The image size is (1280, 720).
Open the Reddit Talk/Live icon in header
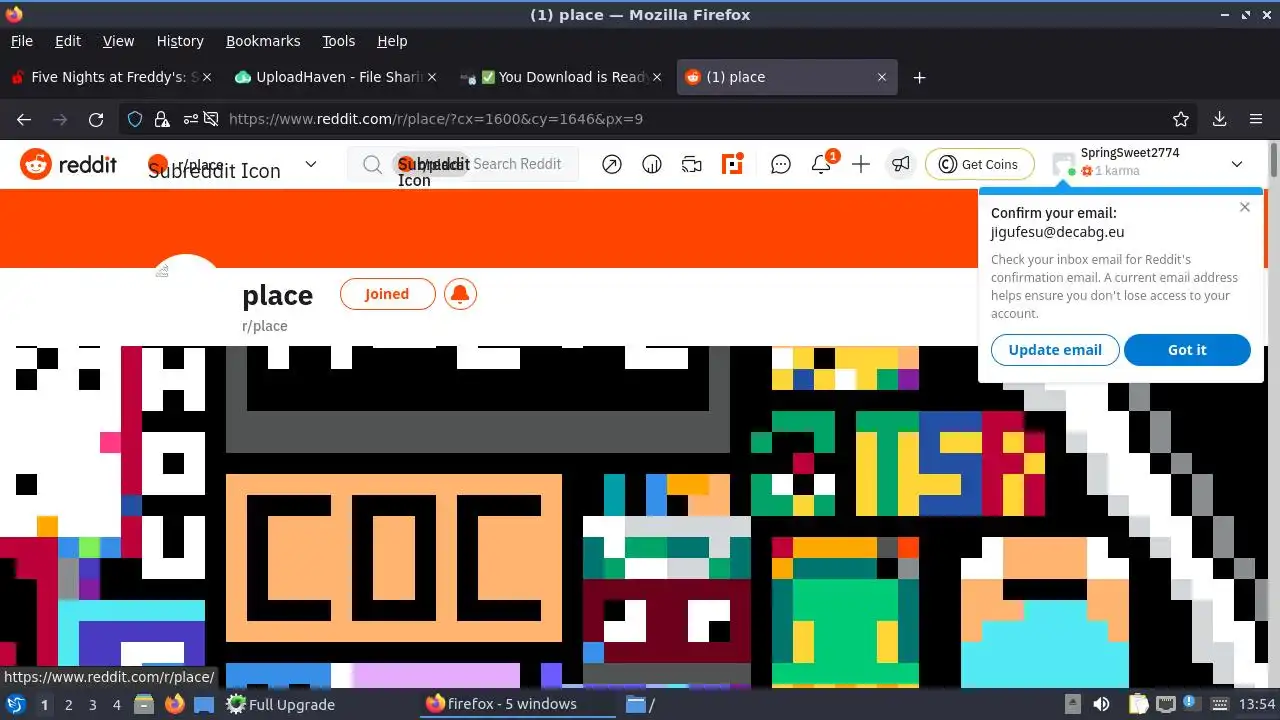692,164
